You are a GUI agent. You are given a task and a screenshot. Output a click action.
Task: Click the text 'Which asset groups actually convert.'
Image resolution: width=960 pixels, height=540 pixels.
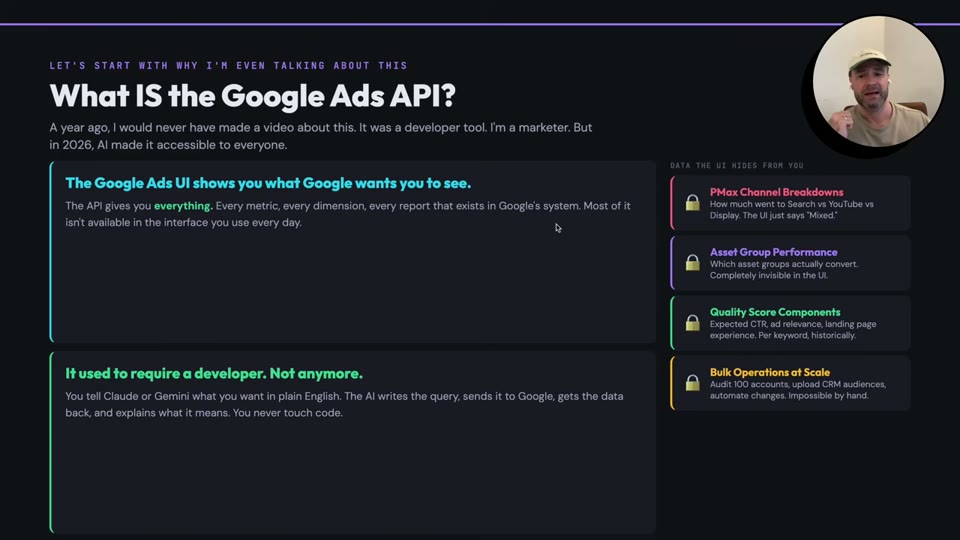(784, 264)
